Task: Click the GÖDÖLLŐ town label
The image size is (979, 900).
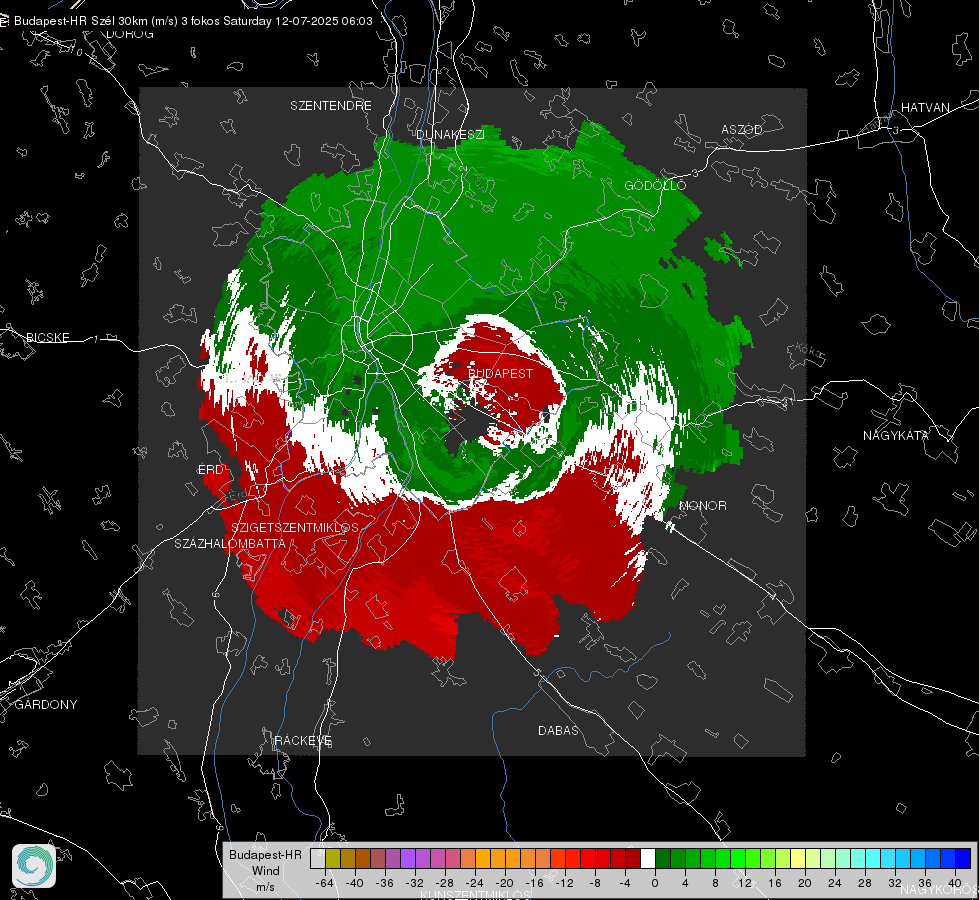Action: point(655,185)
